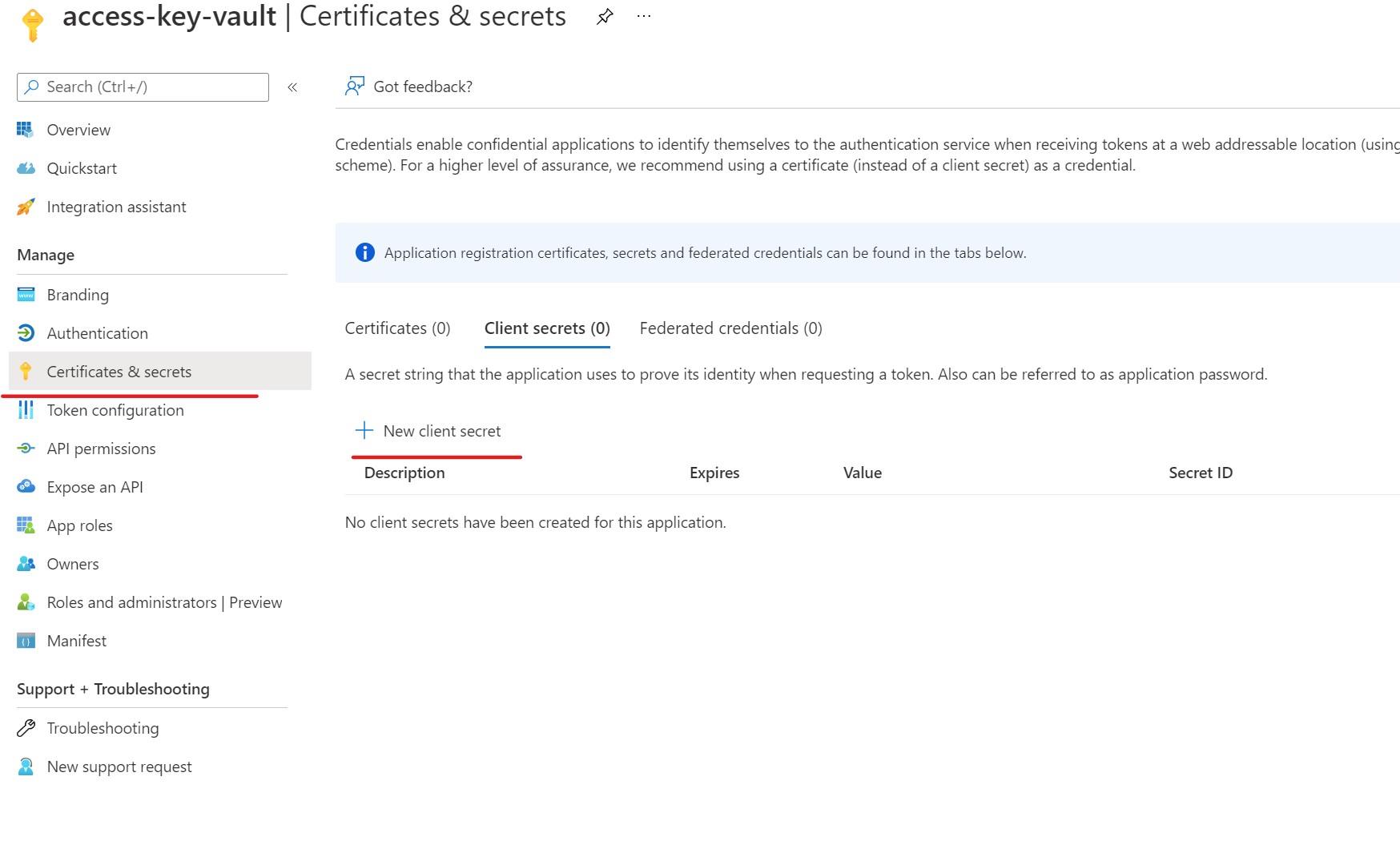Click the Authentication arrow icon
This screenshot has height=853, width=1400.
point(26,333)
